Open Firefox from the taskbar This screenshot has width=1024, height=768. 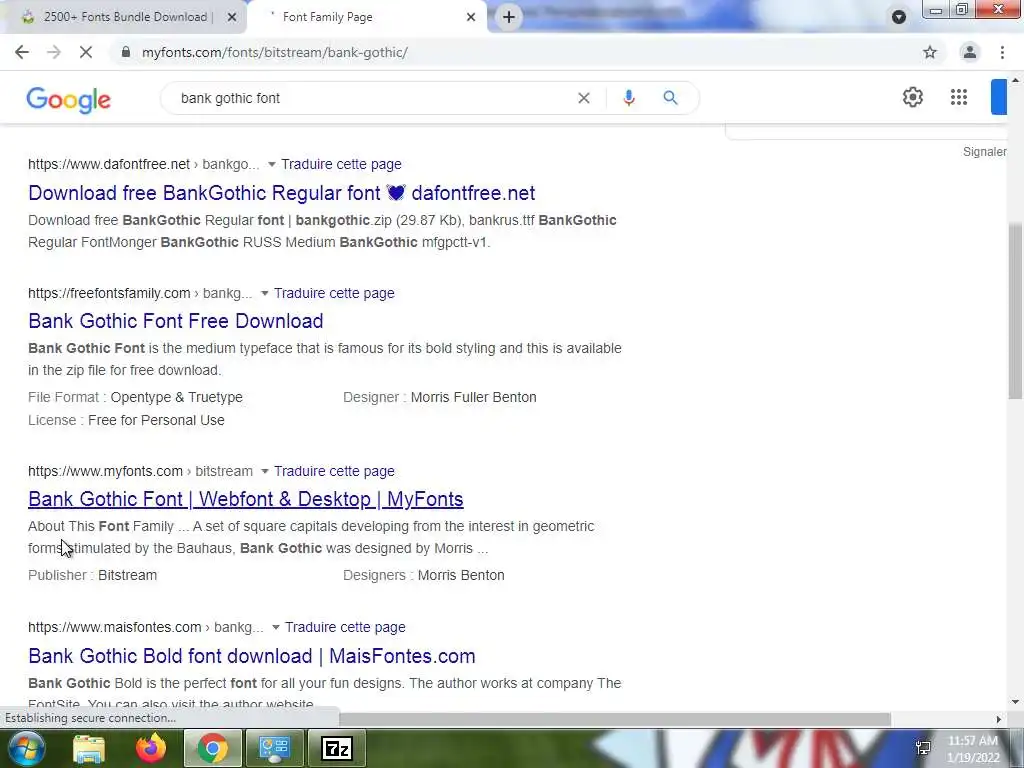(x=151, y=748)
